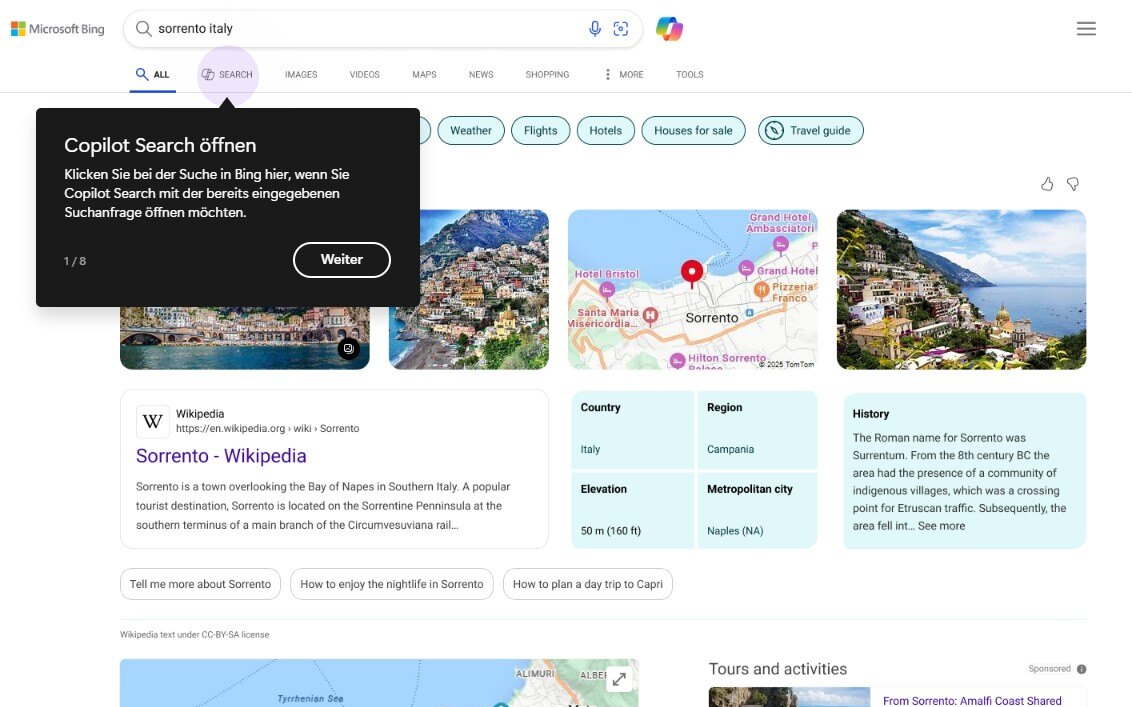Open the coastal sea view photo thumbnail
The width and height of the screenshot is (1132, 707).
962,290
